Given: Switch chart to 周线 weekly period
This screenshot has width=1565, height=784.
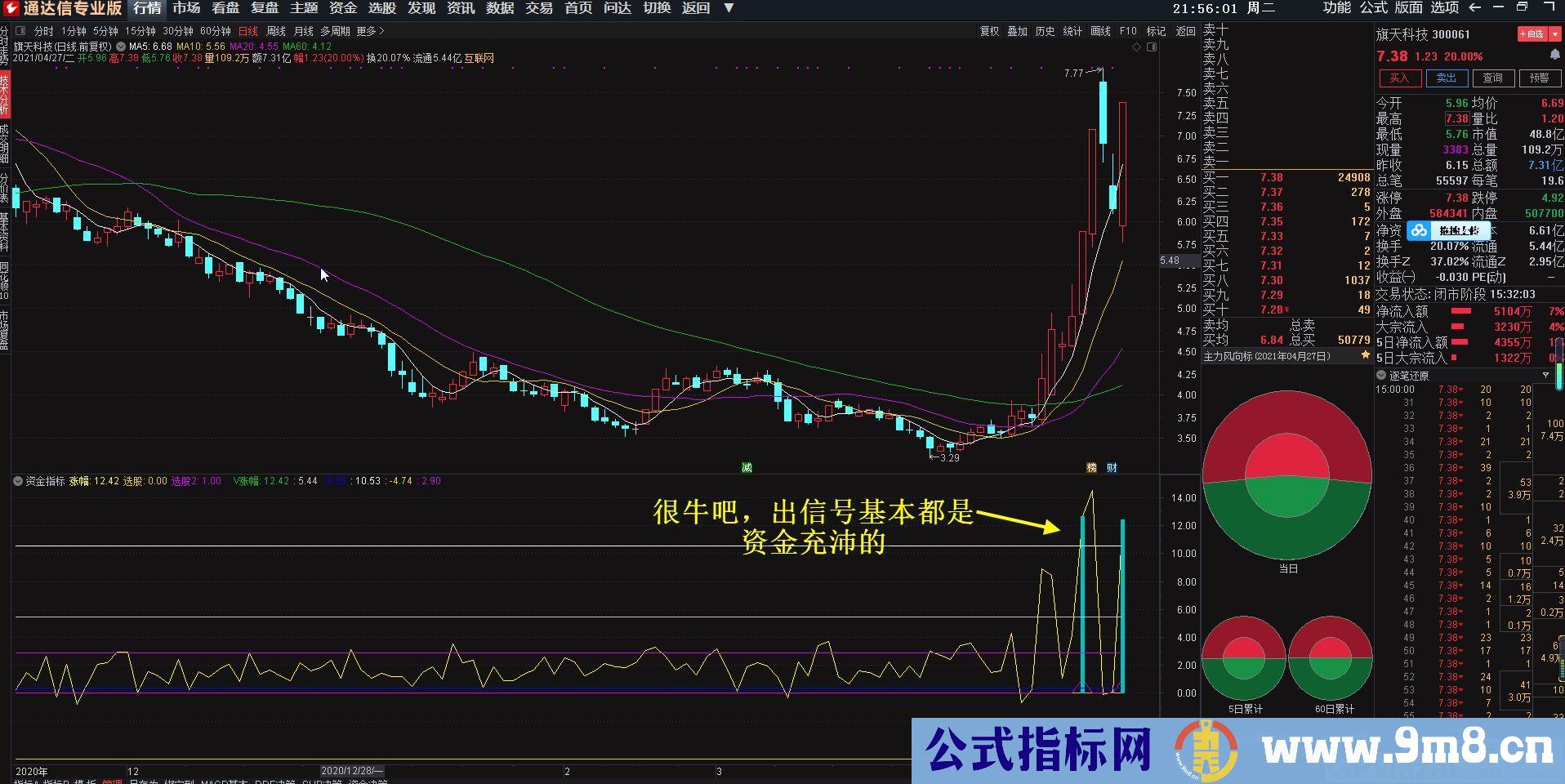Looking at the screenshot, I should [276, 31].
